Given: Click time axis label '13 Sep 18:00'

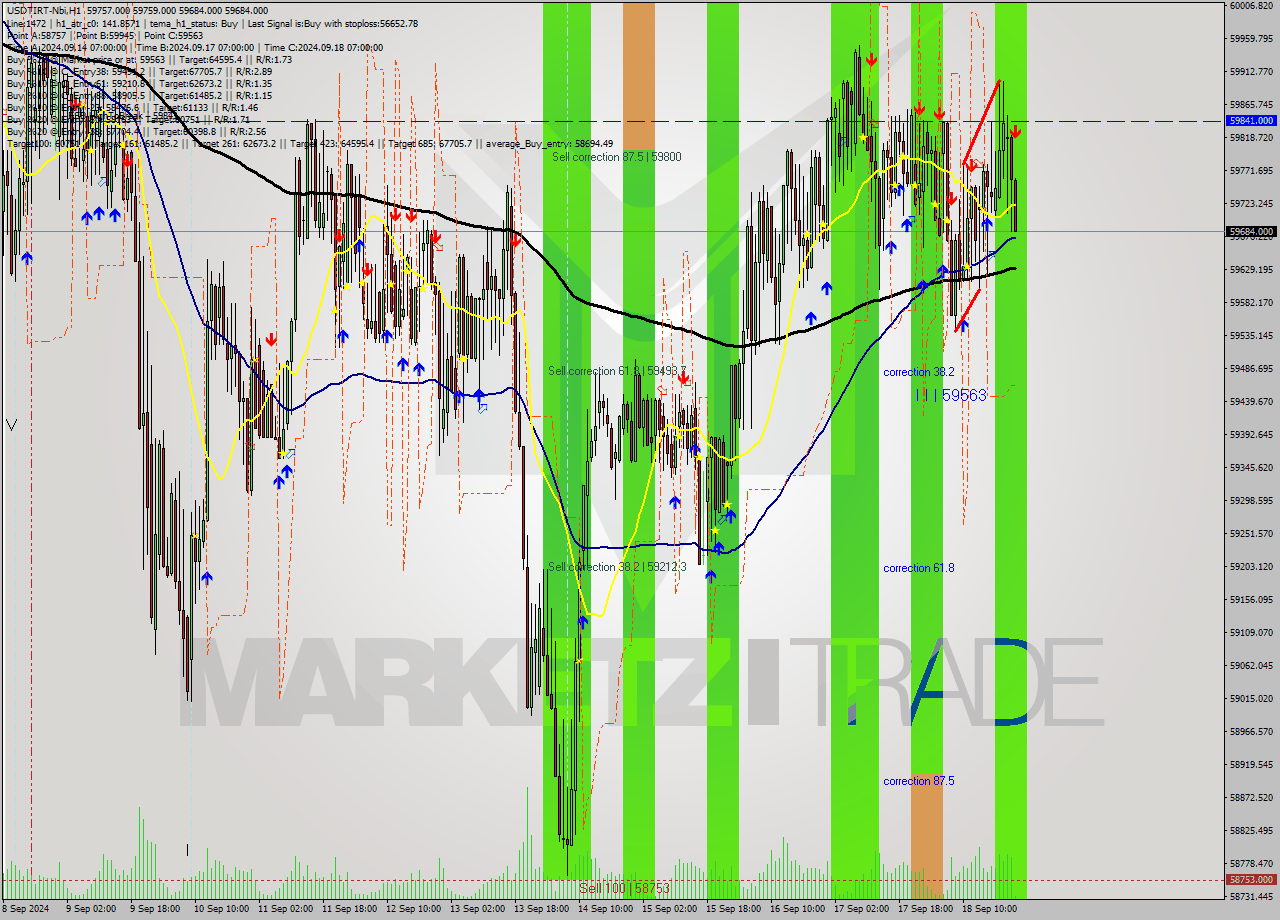Looking at the screenshot, I should 541,909.
